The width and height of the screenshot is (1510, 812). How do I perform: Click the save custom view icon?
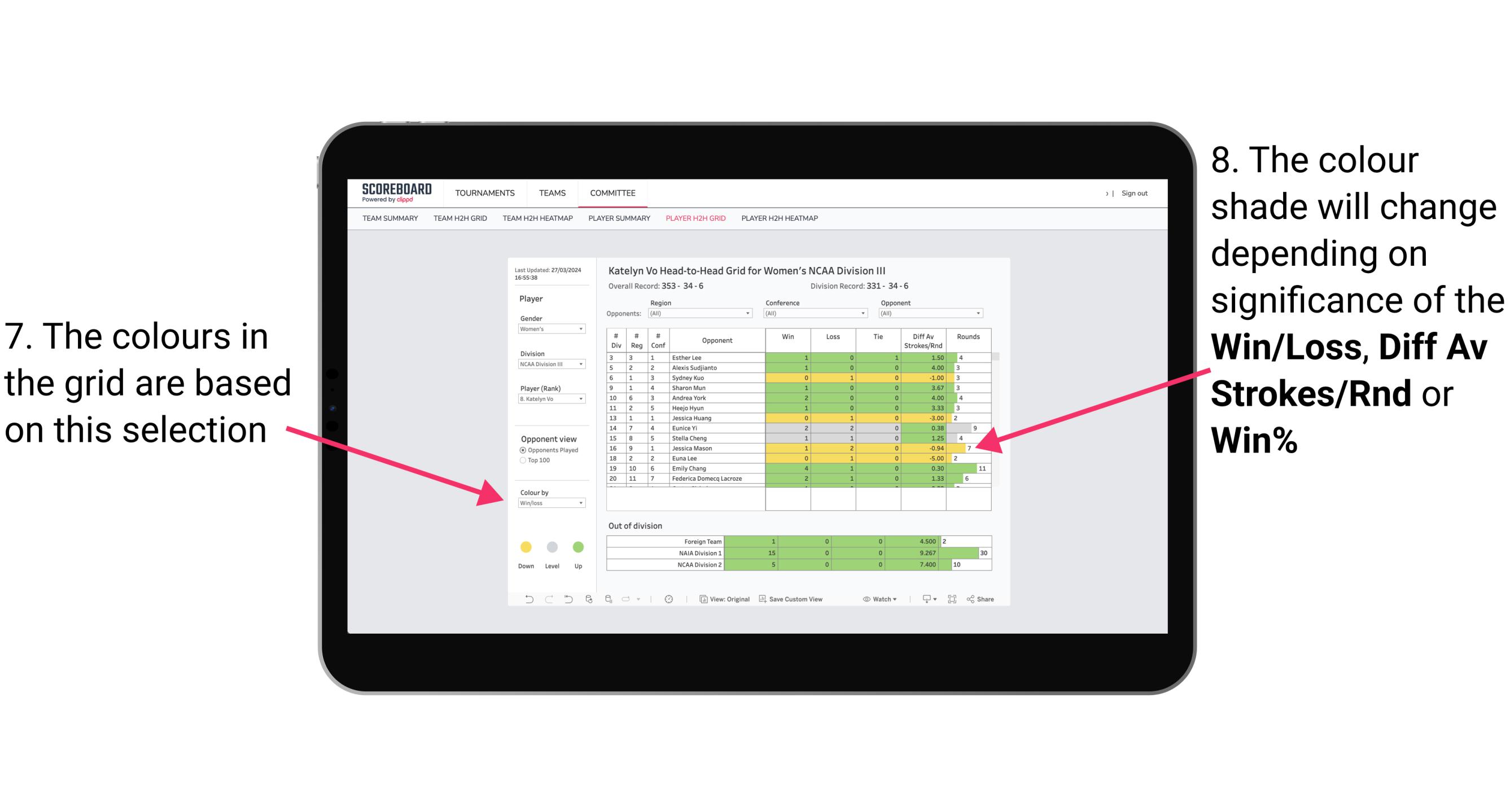click(761, 600)
